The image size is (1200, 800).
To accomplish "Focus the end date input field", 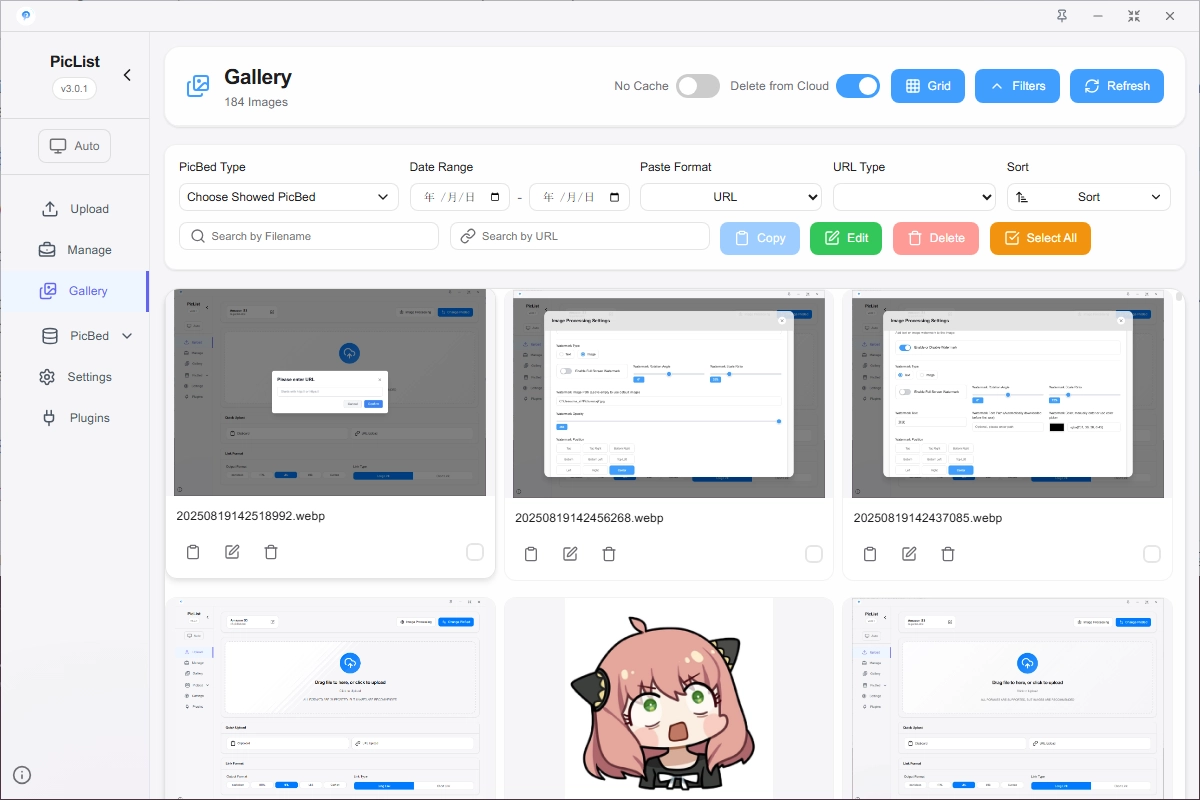I will pyautogui.click(x=580, y=197).
